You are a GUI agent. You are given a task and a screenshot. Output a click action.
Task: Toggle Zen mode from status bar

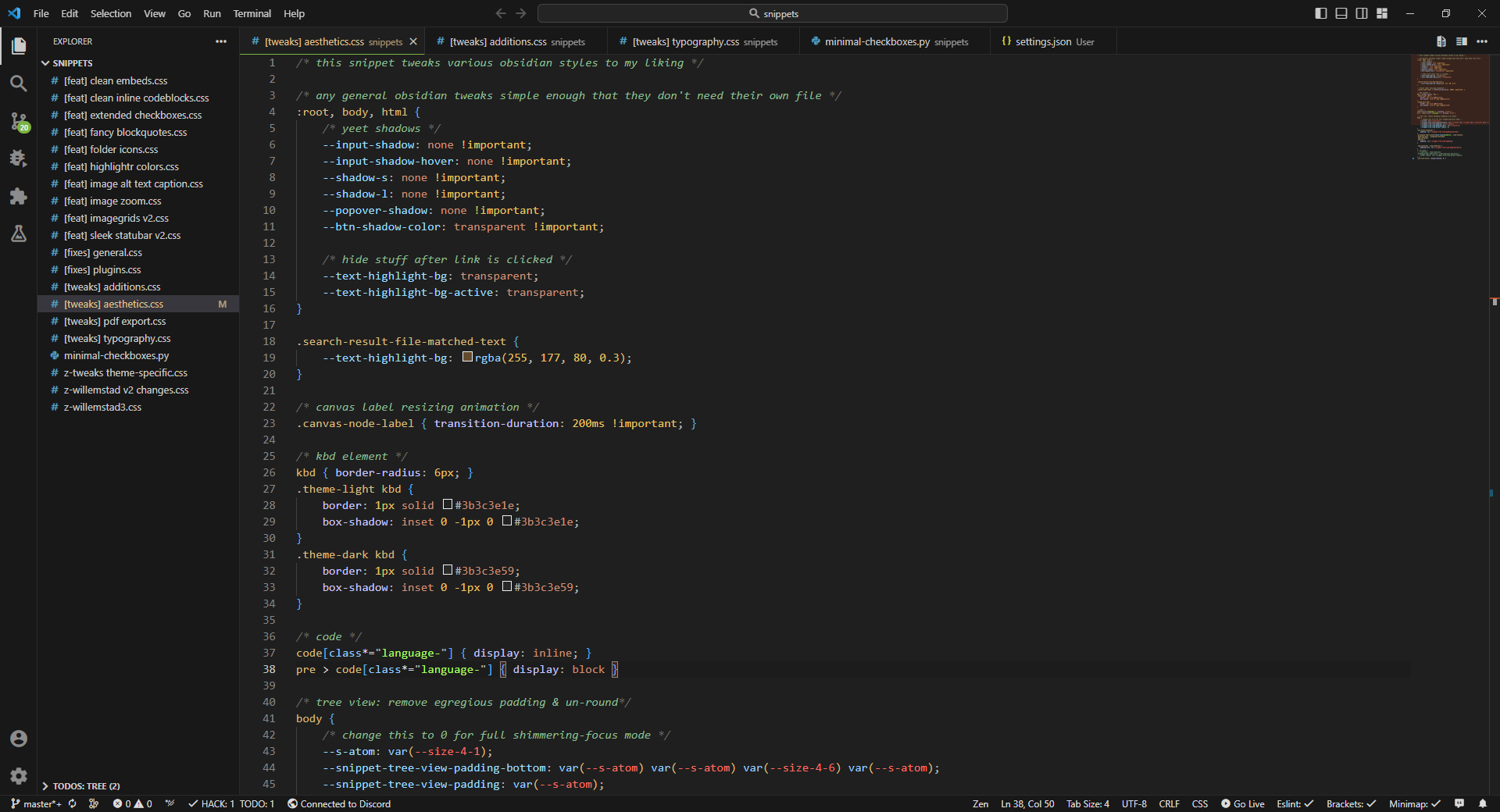click(x=980, y=803)
